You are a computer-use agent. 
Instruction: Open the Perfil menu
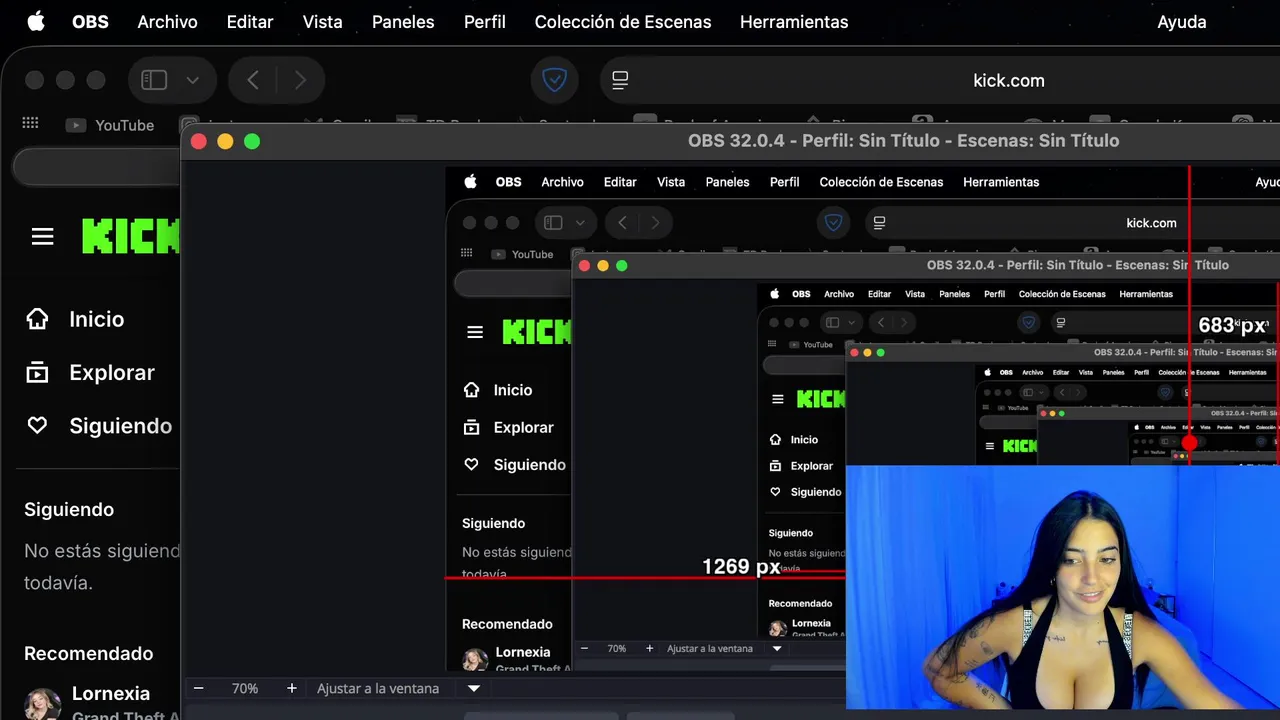(x=485, y=22)
